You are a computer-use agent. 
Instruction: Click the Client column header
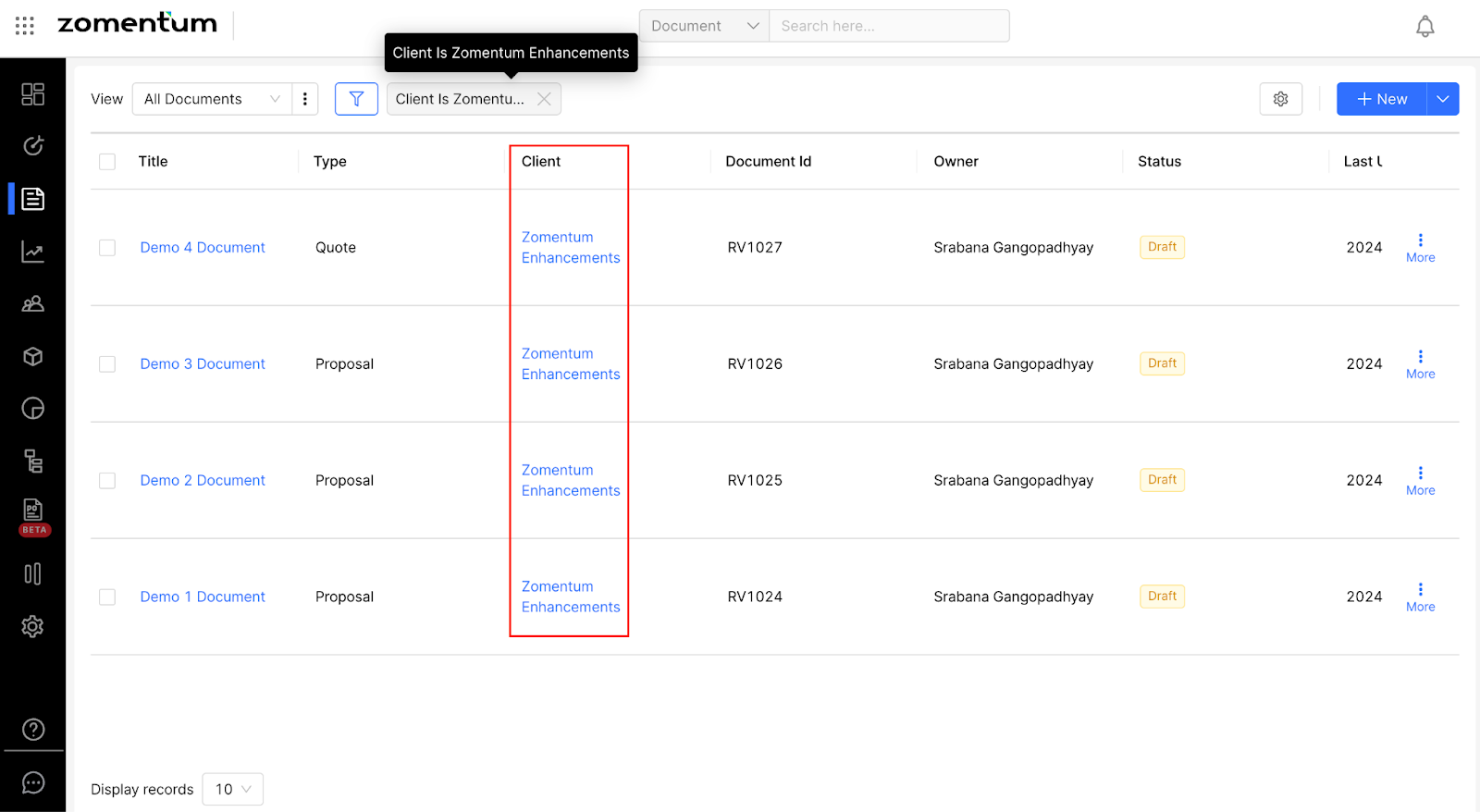tap(541, 162)
